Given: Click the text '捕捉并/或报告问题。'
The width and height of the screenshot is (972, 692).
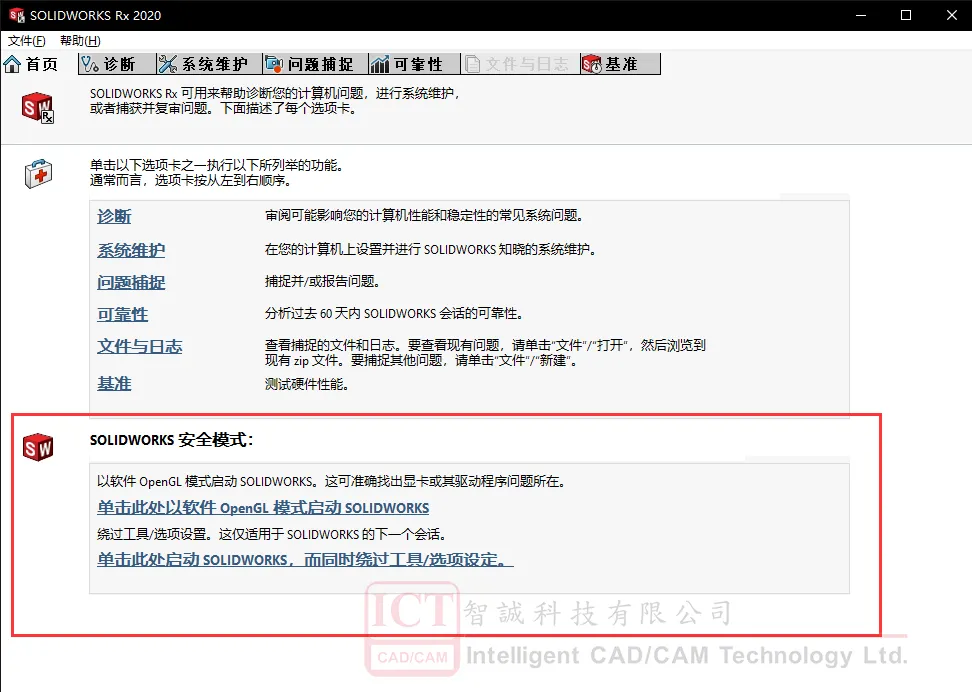Looking at the screenshot, I should coord(322,282).
